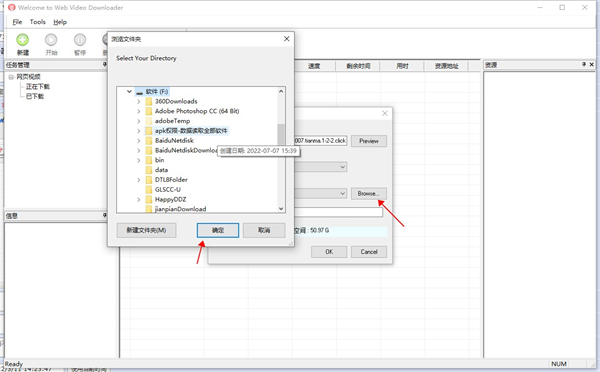
Task: Click the 360Downloads folder icon
Action: (149, 101)
